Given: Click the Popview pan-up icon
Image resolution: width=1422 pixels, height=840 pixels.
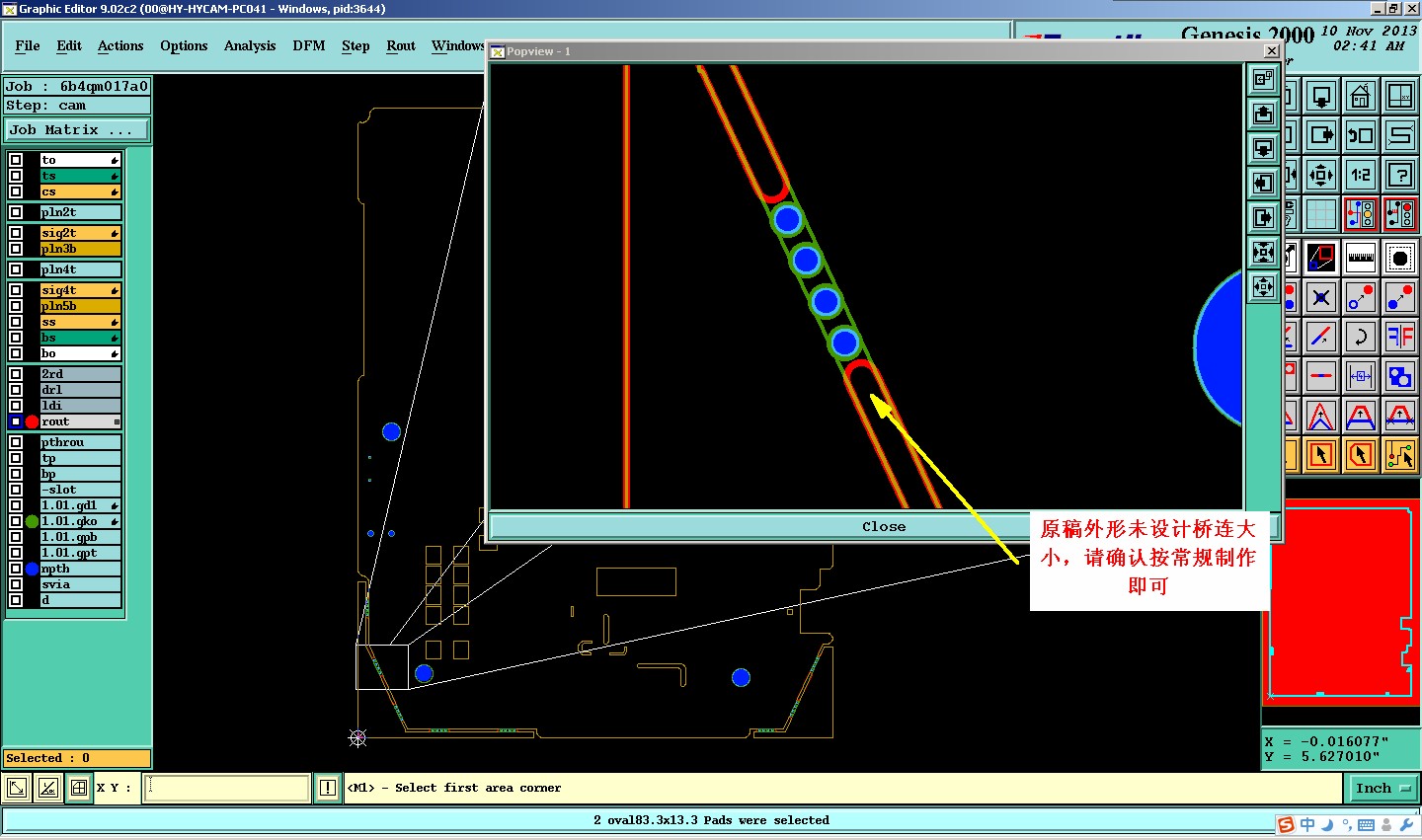Looking at the screenshot, I should pyautogui.click(x=1264, y=114).
